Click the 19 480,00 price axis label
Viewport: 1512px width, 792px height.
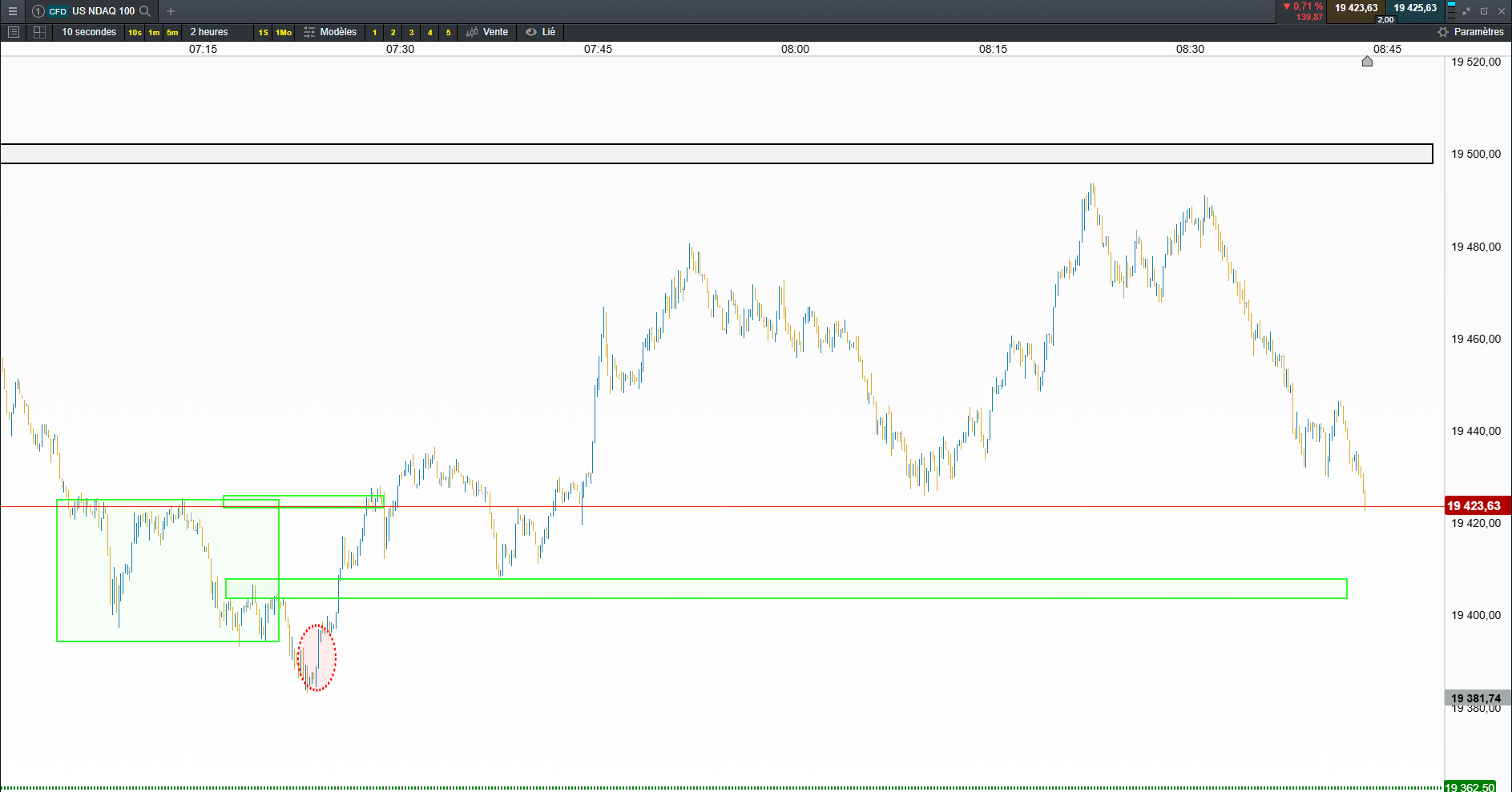click(1476, 247)
